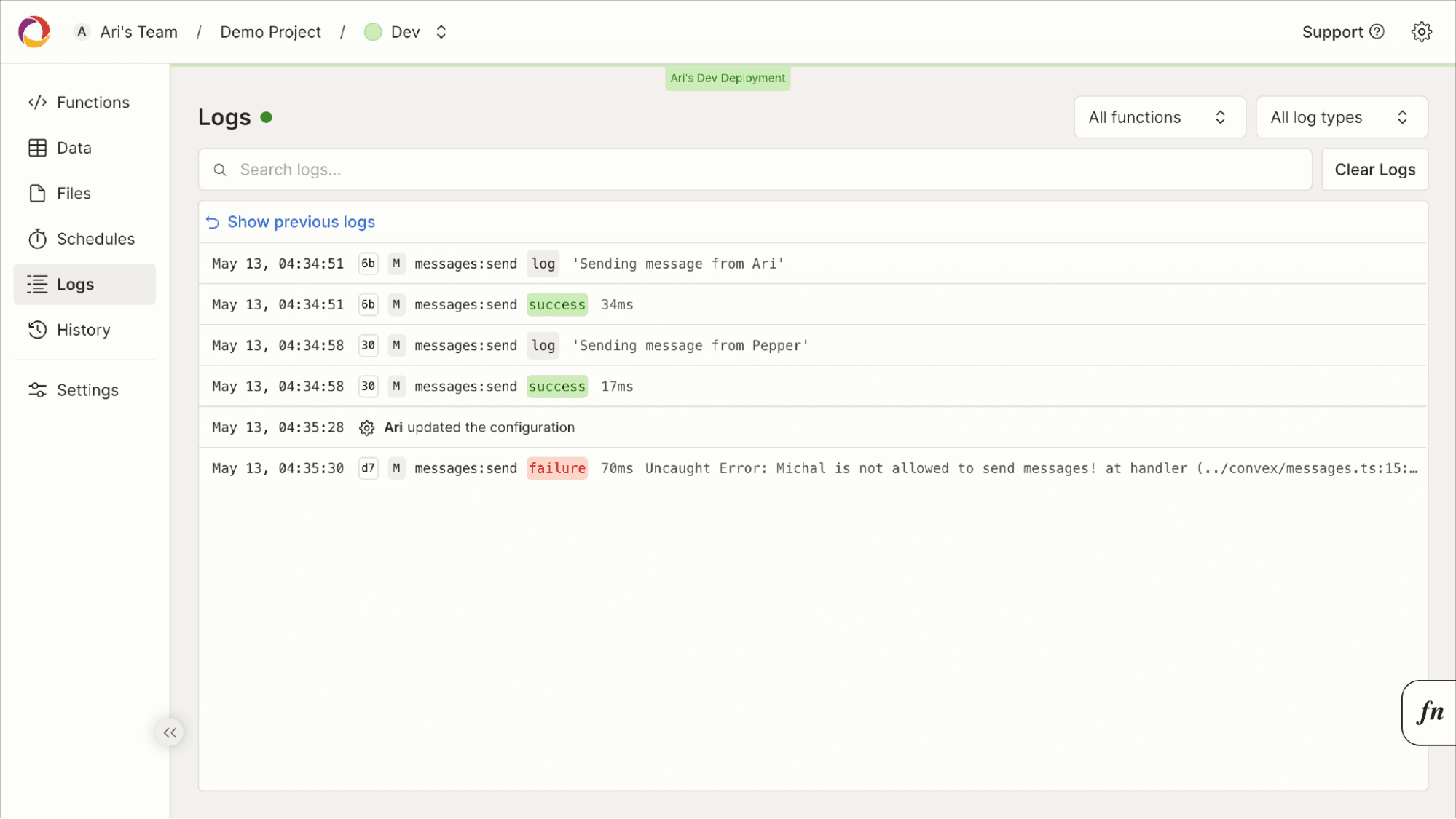Click the Support help icon
This screenshot has width=1456, height=819.
tap(1377, 31)
